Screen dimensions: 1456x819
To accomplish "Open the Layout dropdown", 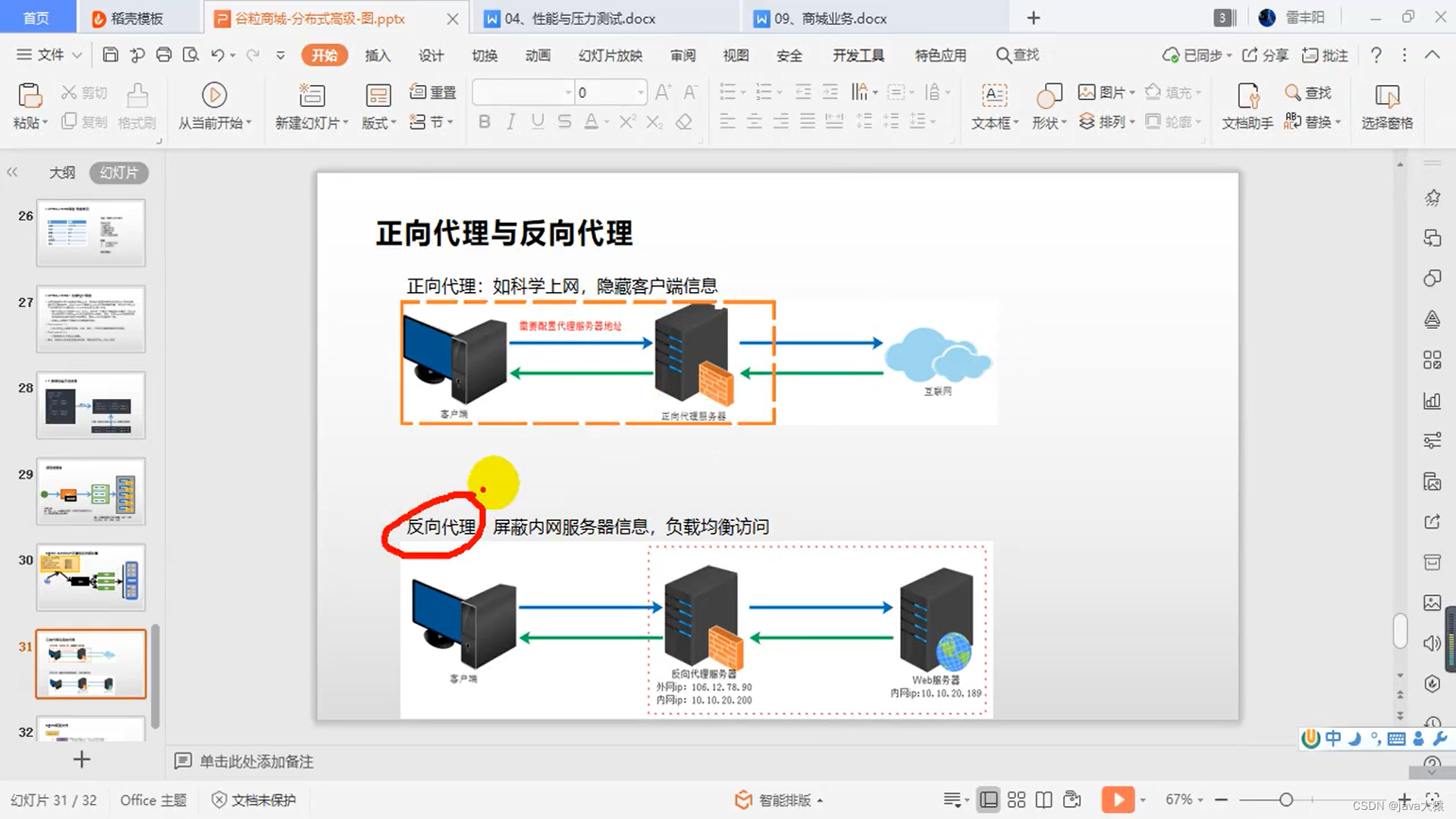I will tap(378, 122).
